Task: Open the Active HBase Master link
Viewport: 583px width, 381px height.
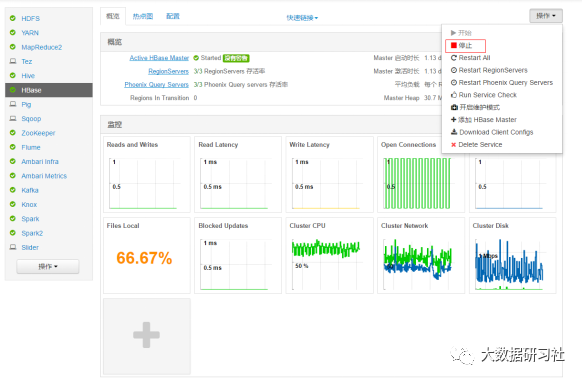Action: (x=159, y=58)
